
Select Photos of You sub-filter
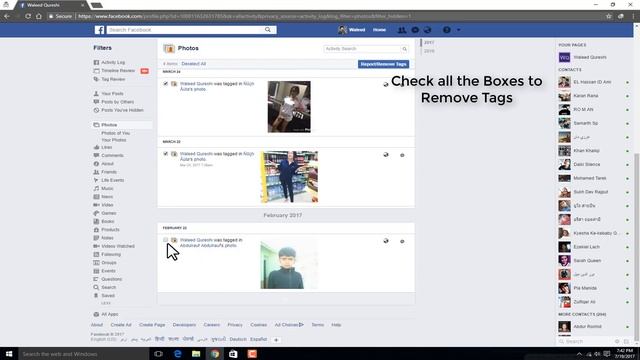pos(116,133)
